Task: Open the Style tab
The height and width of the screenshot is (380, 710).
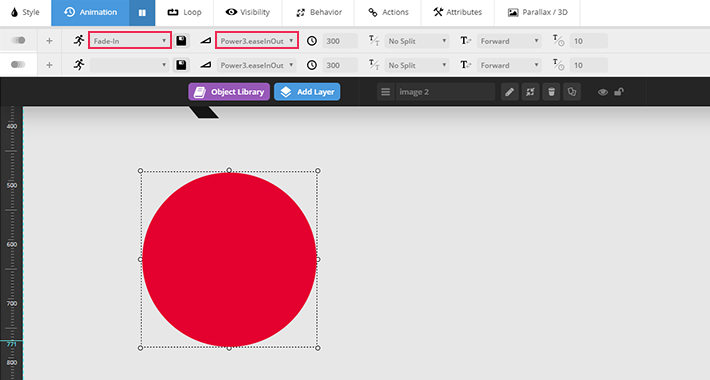Action: (x=25, y=12)
